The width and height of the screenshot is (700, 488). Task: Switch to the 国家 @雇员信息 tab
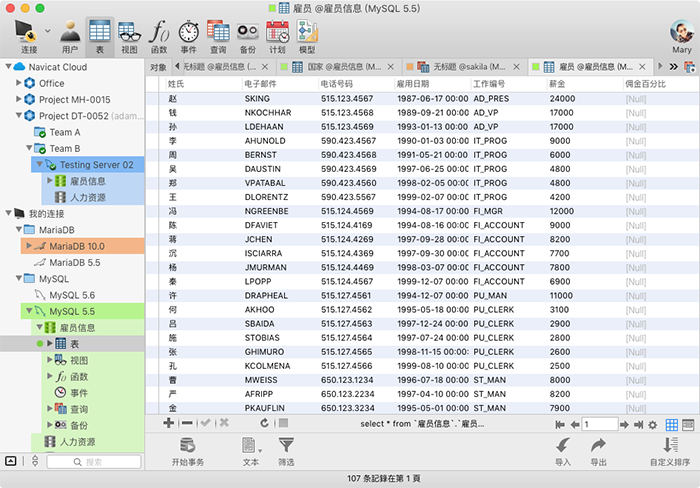pos(337,67)
